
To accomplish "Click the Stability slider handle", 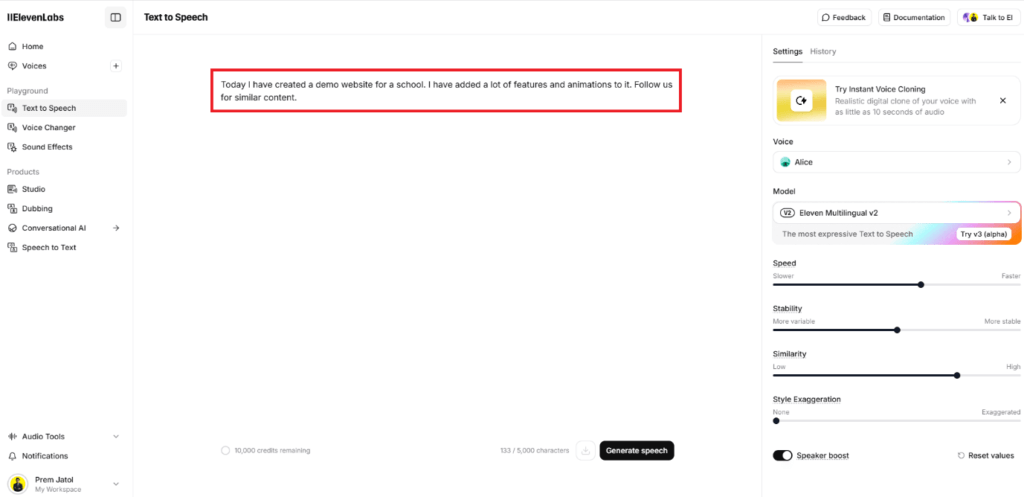I will pyautogui.click(x=897, y=330).
